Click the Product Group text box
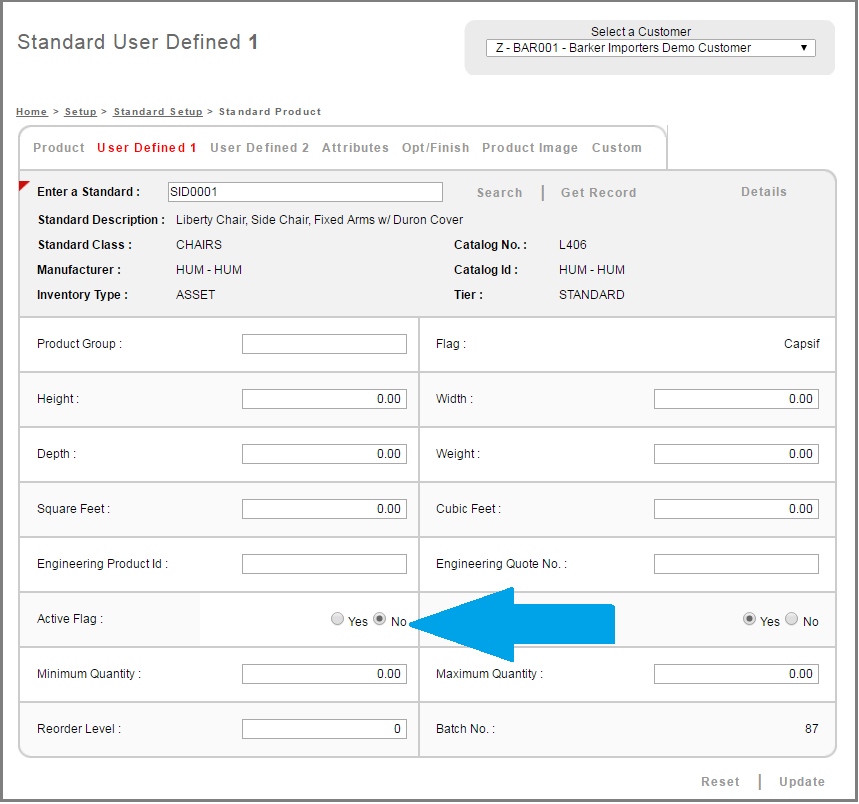Screen dimensions: 859x804 [324, 344]
